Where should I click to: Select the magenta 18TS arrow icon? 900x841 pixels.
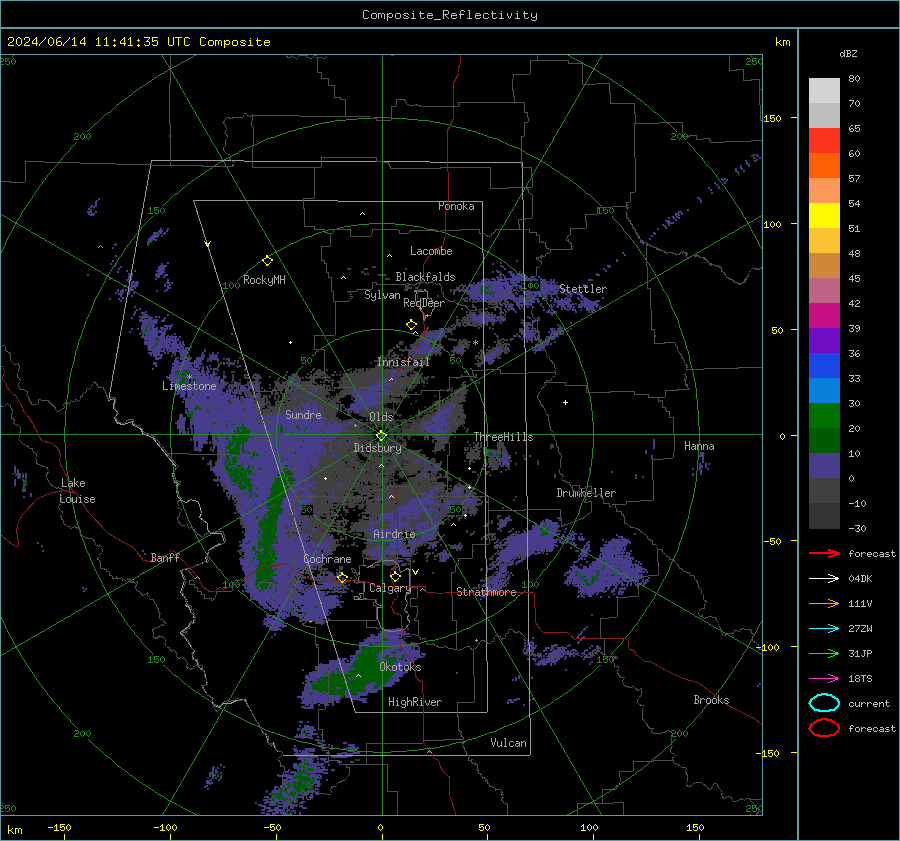click(x=824, y=679)
